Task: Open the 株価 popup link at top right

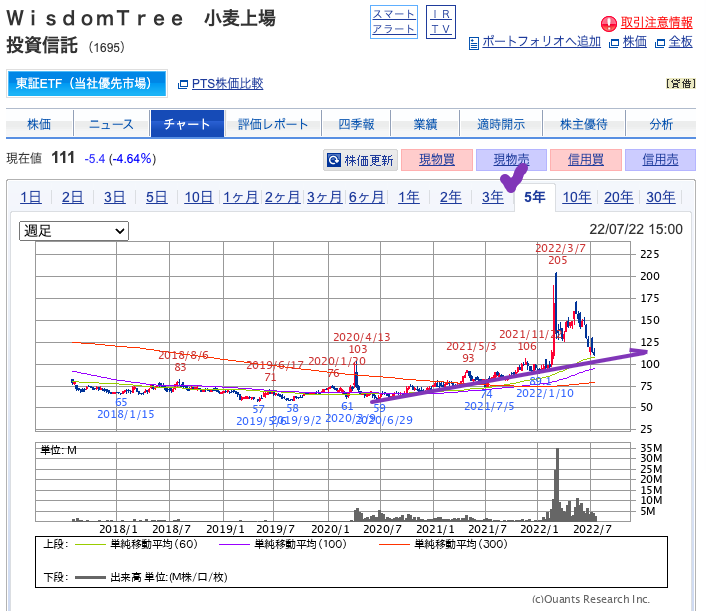Action: [x=635, y=42]
